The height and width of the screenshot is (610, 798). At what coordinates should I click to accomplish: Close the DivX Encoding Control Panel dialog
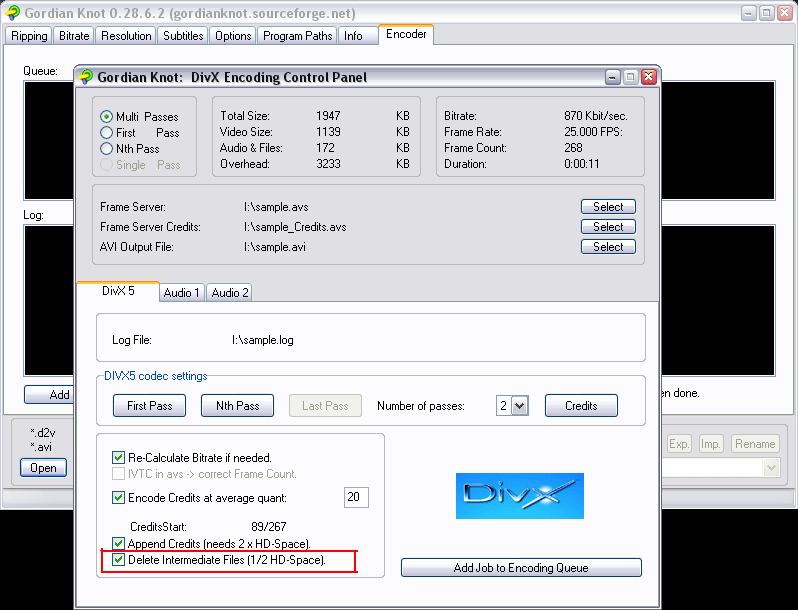[x=648, y=77]
